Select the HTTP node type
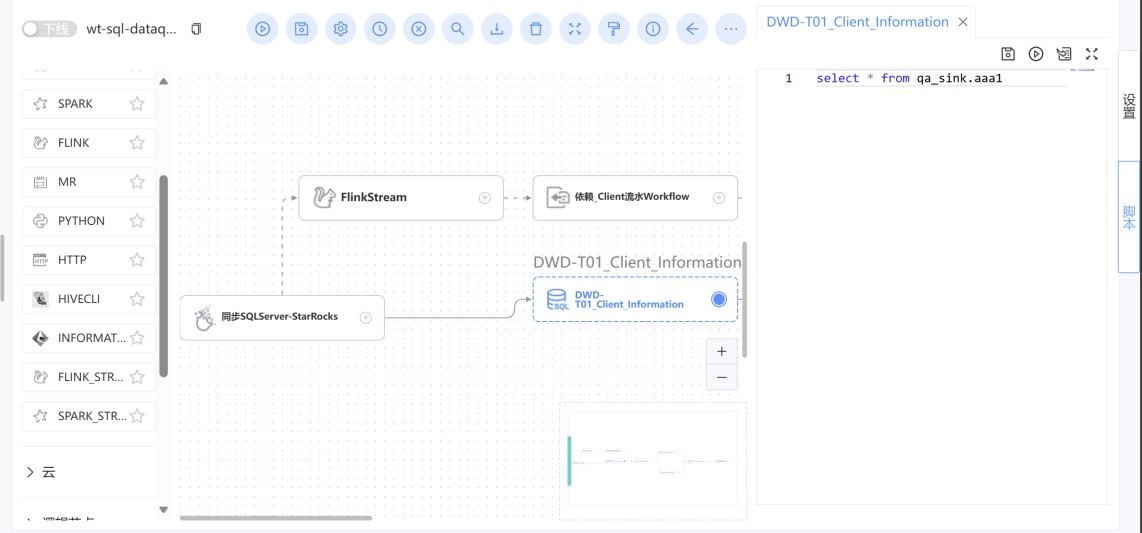 89,259
